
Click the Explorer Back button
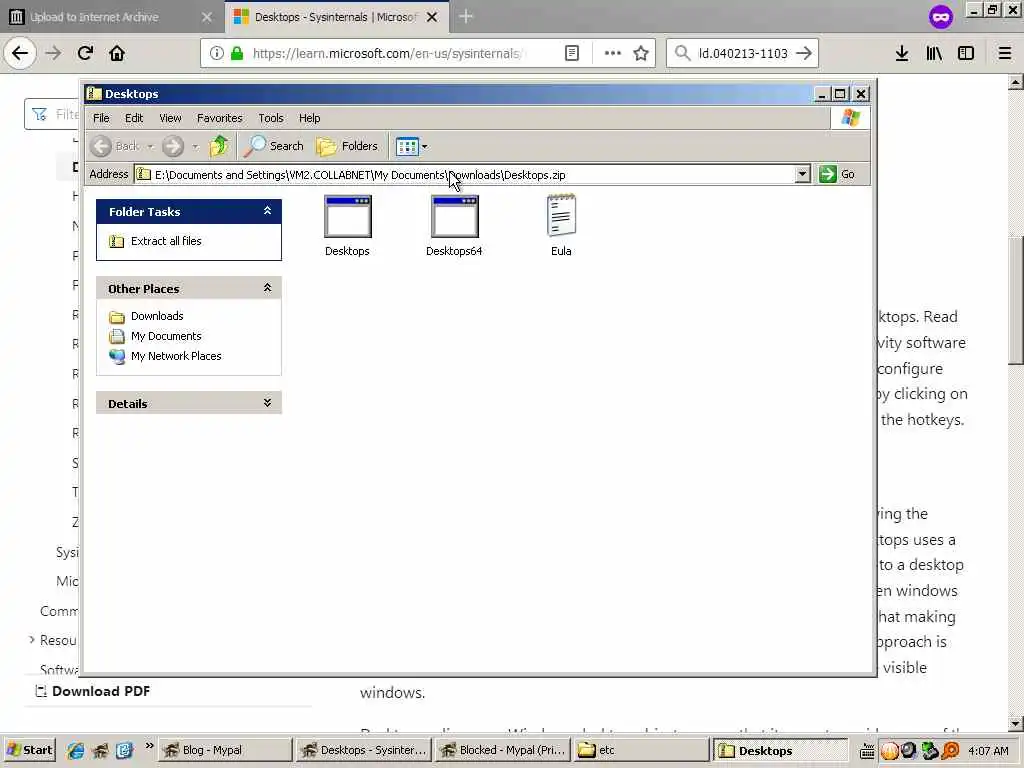point(116,146)
